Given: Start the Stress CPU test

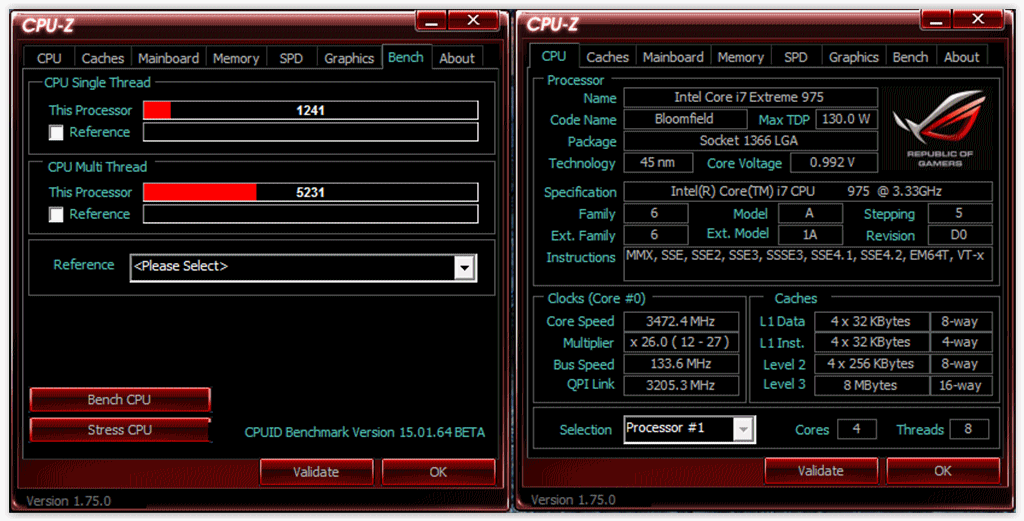Looking at the screenshot, I should tap(120, 430).
